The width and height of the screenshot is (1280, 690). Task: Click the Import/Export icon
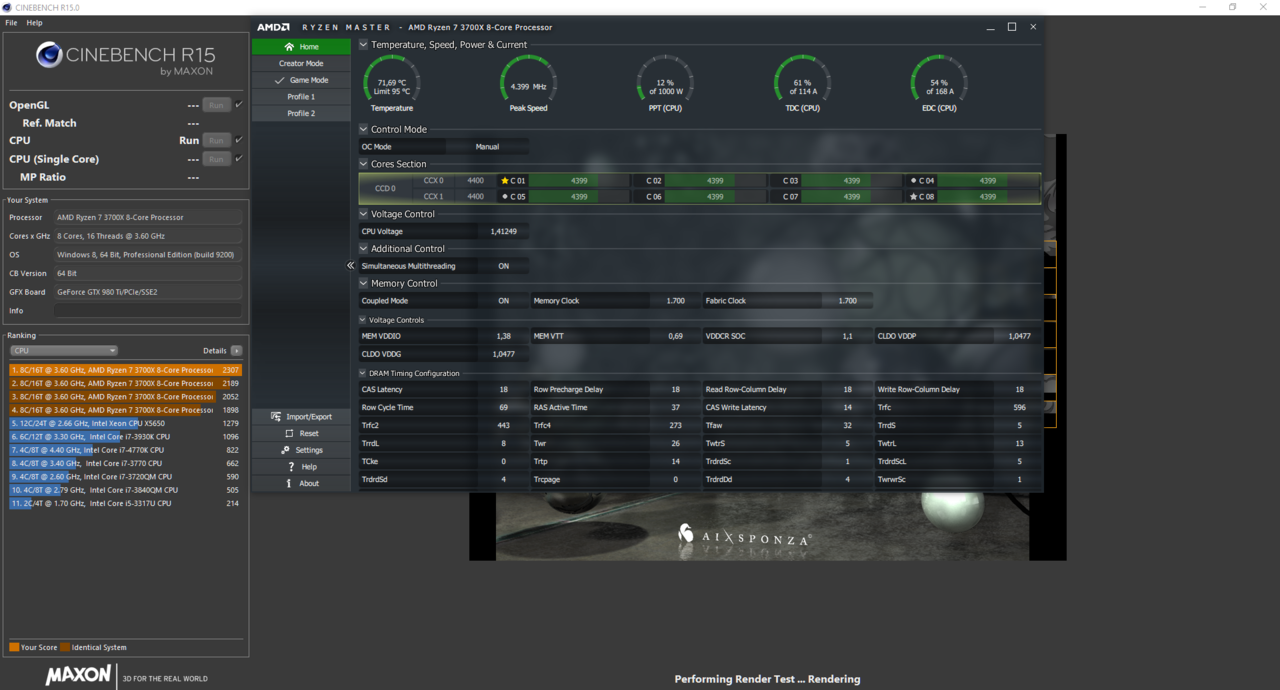pos(276,417)
